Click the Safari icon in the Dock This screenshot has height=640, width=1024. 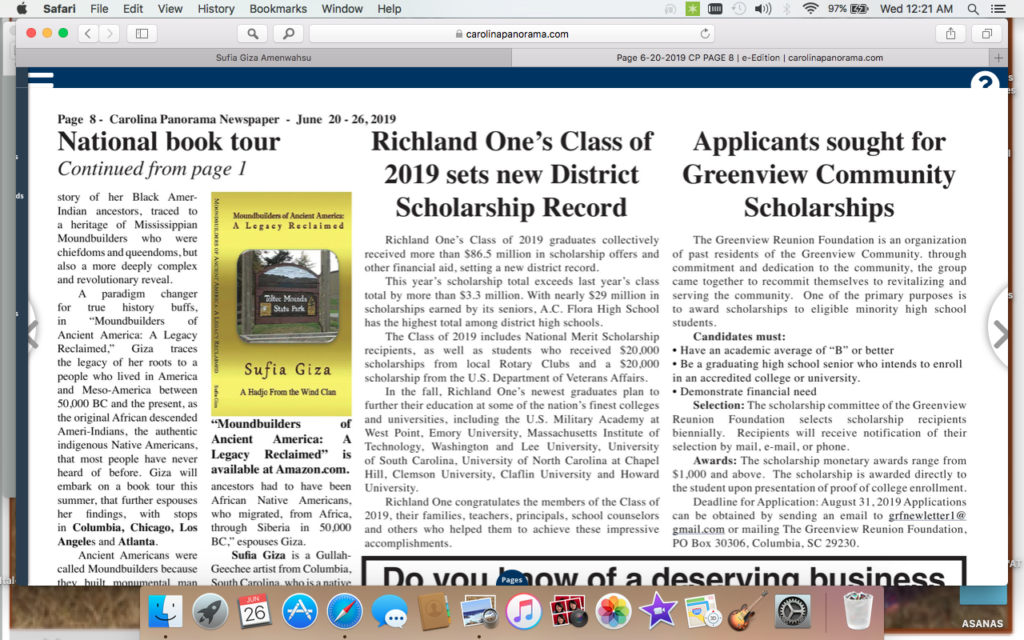(x=344, y=612)
